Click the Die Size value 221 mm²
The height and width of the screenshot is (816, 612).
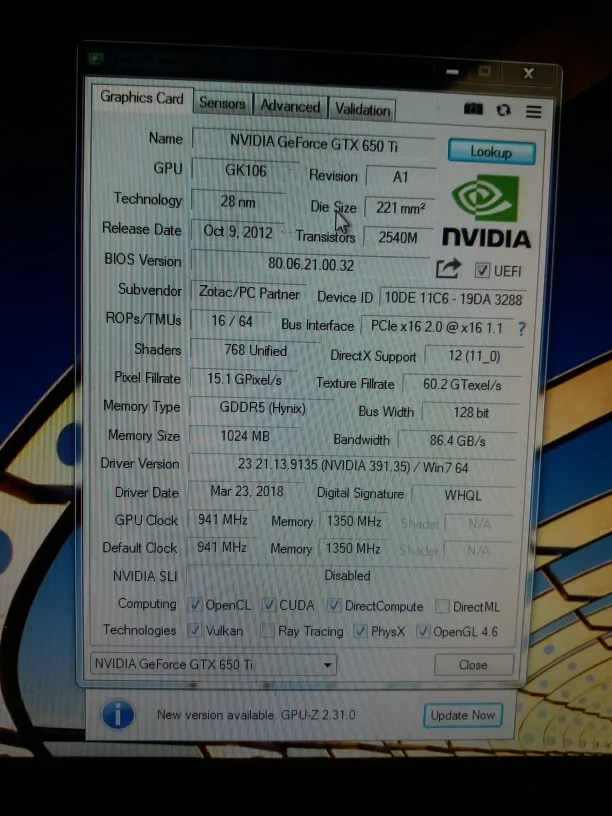(399, 208)
